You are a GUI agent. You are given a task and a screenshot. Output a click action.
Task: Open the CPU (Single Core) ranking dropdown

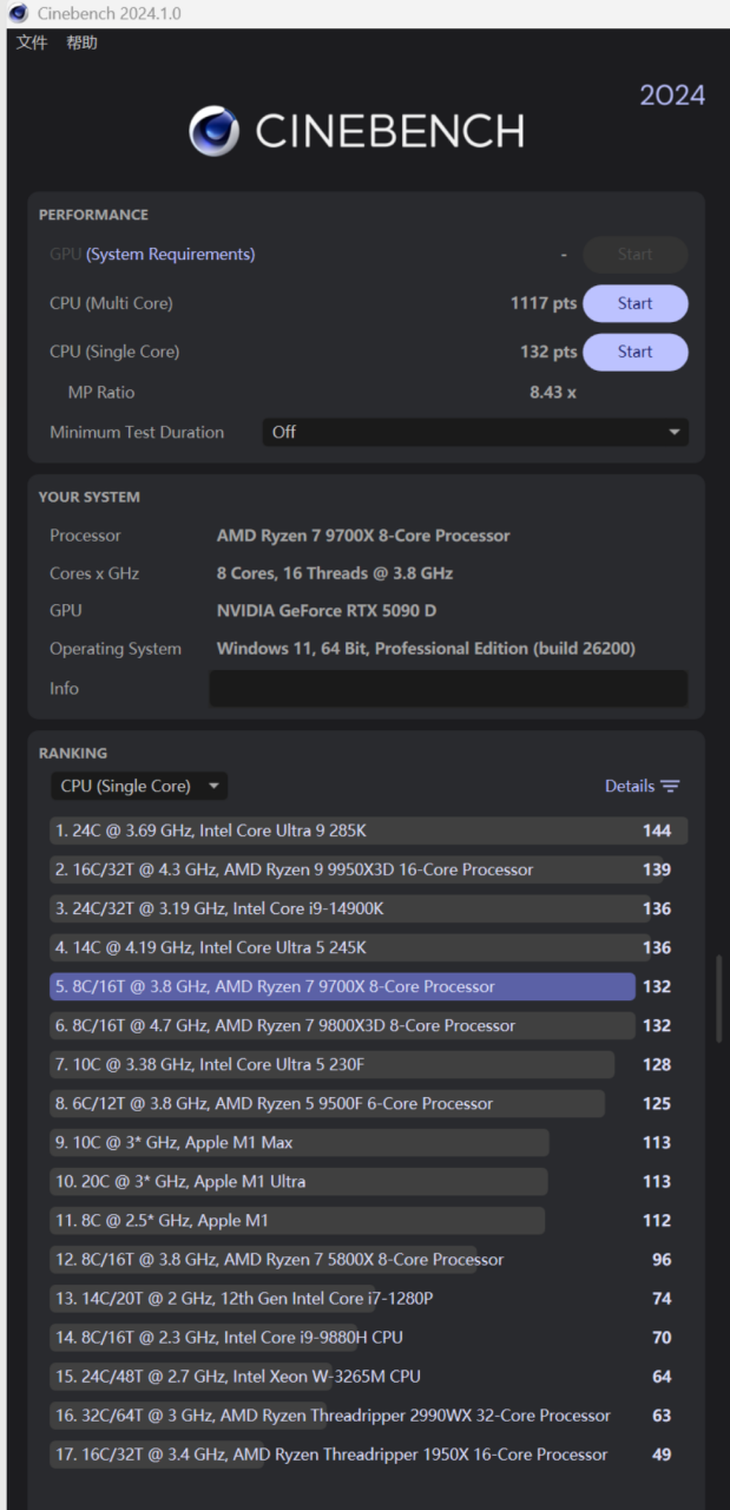pos(139,786)
